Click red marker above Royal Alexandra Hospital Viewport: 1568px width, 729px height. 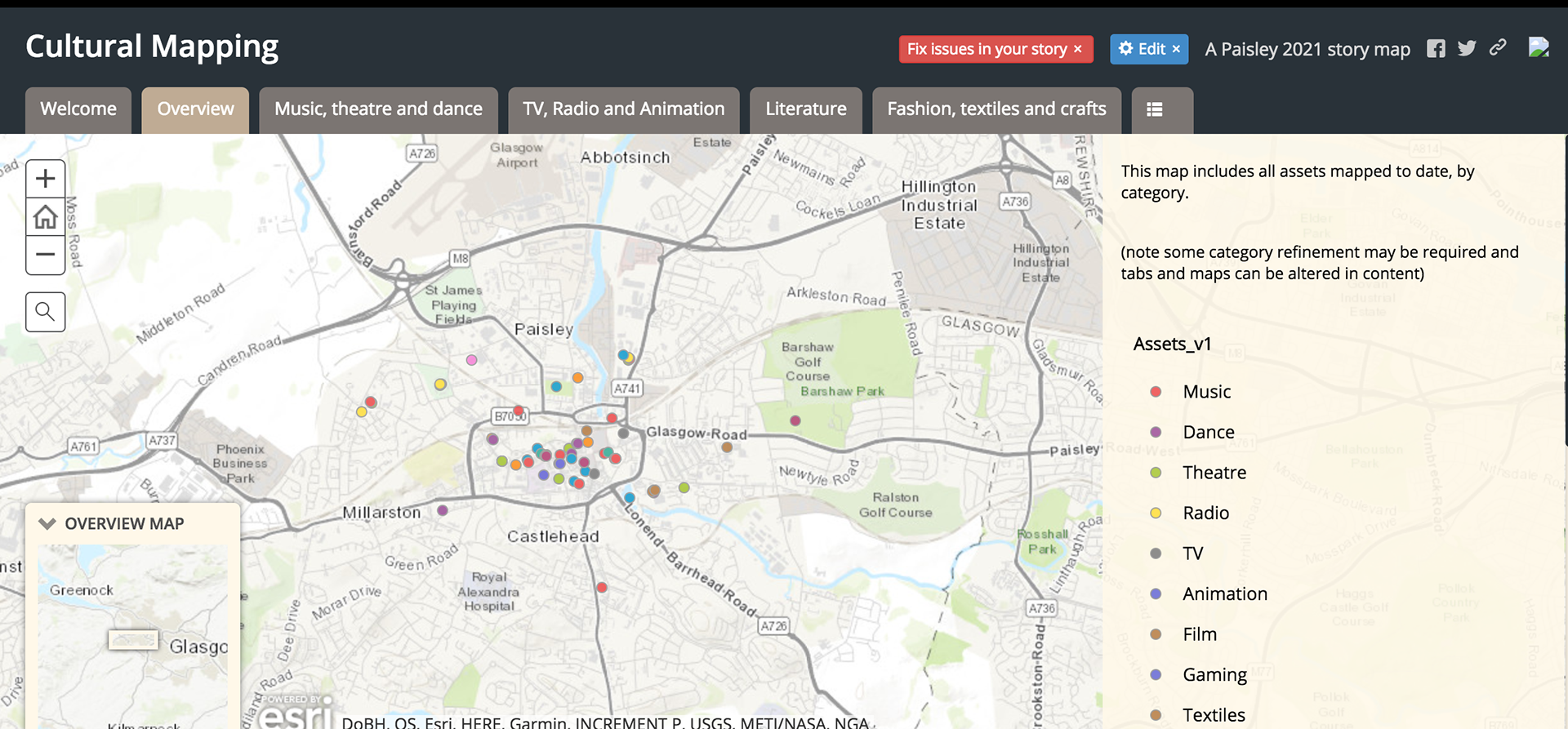tap(602, 588)
